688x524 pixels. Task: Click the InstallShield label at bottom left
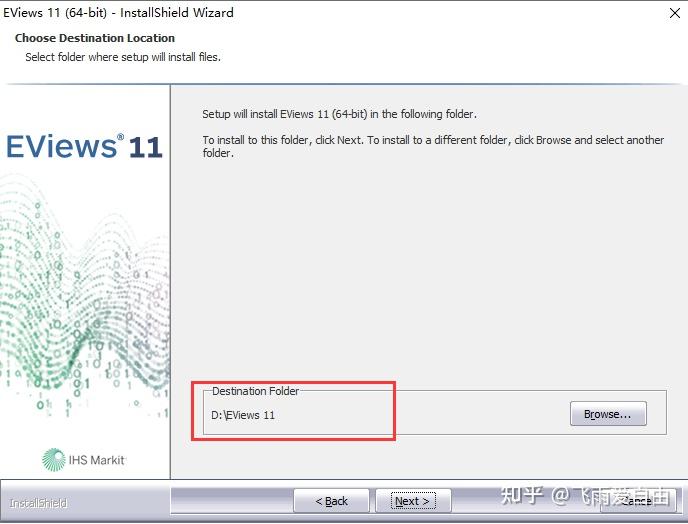click(38, 503)
